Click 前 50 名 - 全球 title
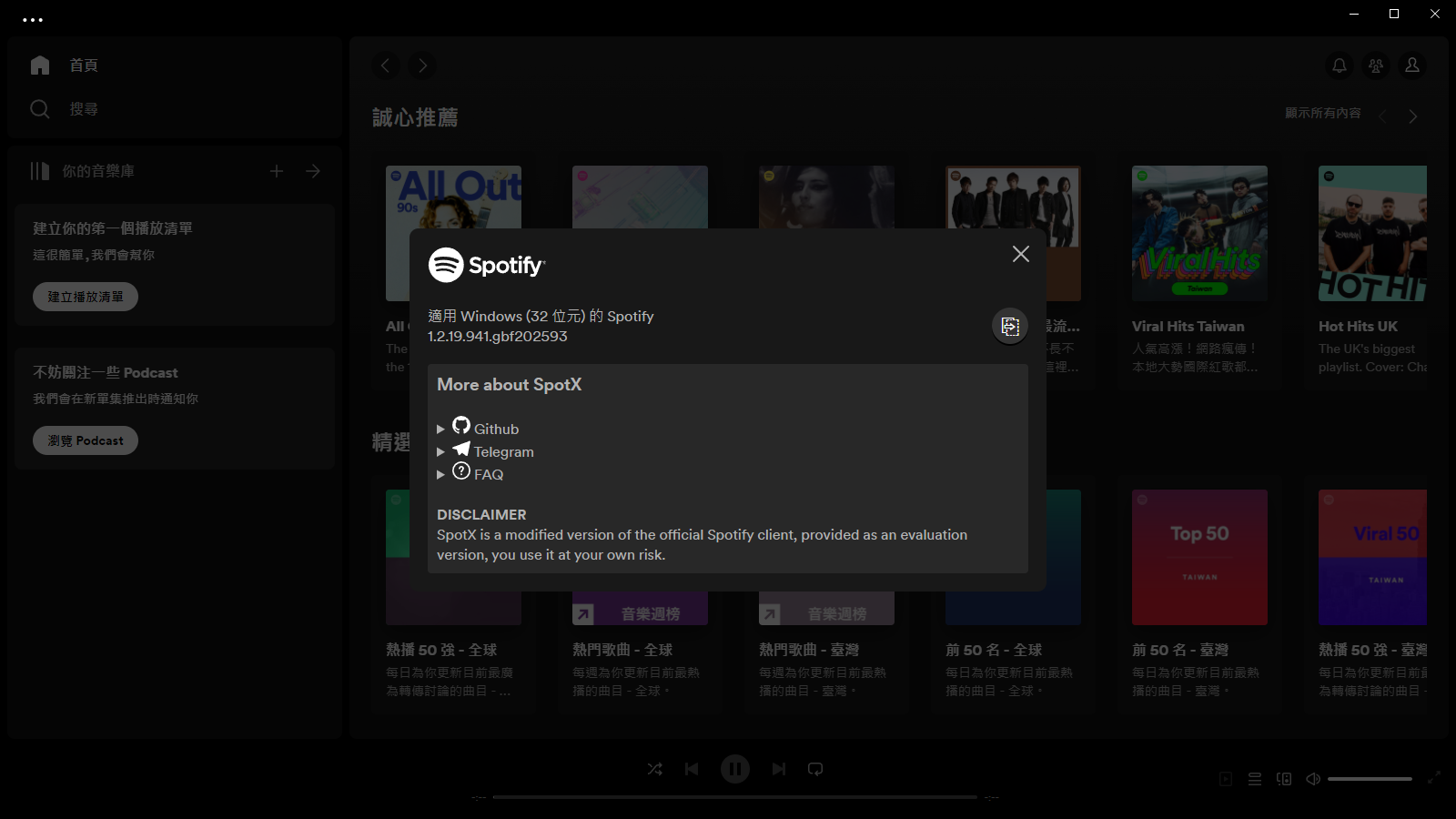The height and width of the screenshot is (819, 1456). click(x=994, y=650)
